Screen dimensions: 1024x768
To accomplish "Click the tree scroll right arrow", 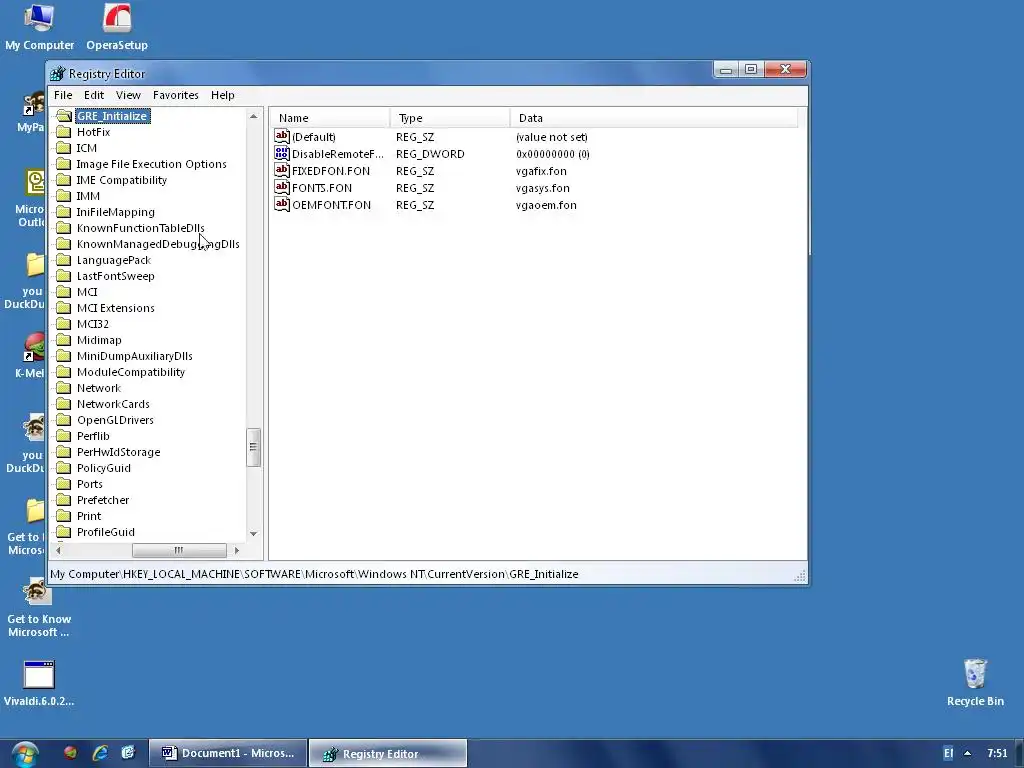I will point(236,550).
